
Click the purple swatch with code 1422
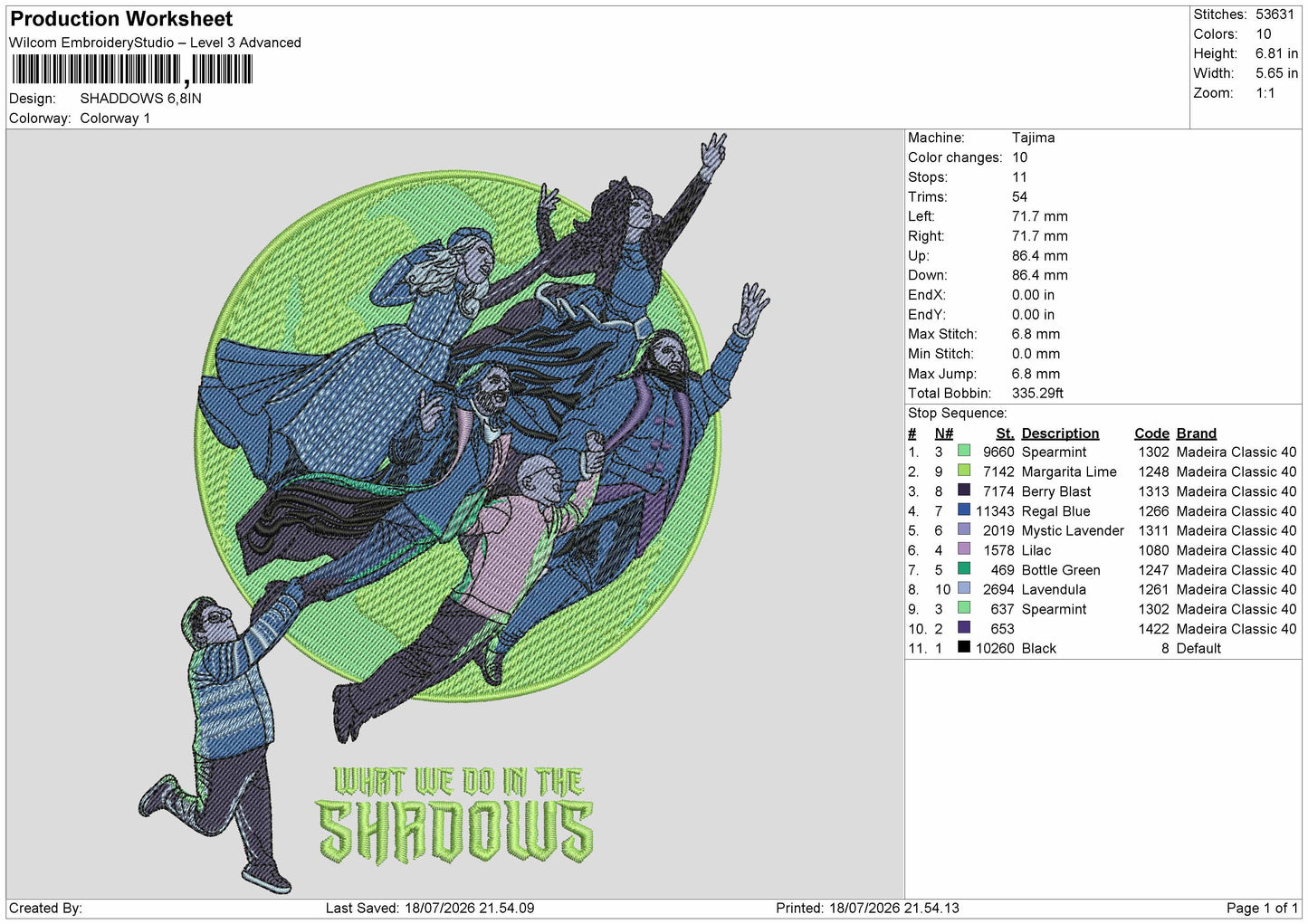(x=964, y=627)
